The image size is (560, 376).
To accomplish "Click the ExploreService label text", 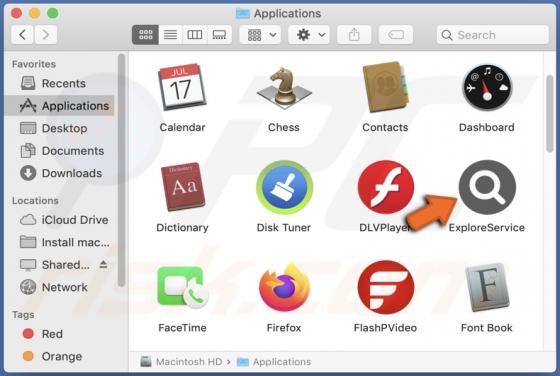I will click(x=487, y=228).
